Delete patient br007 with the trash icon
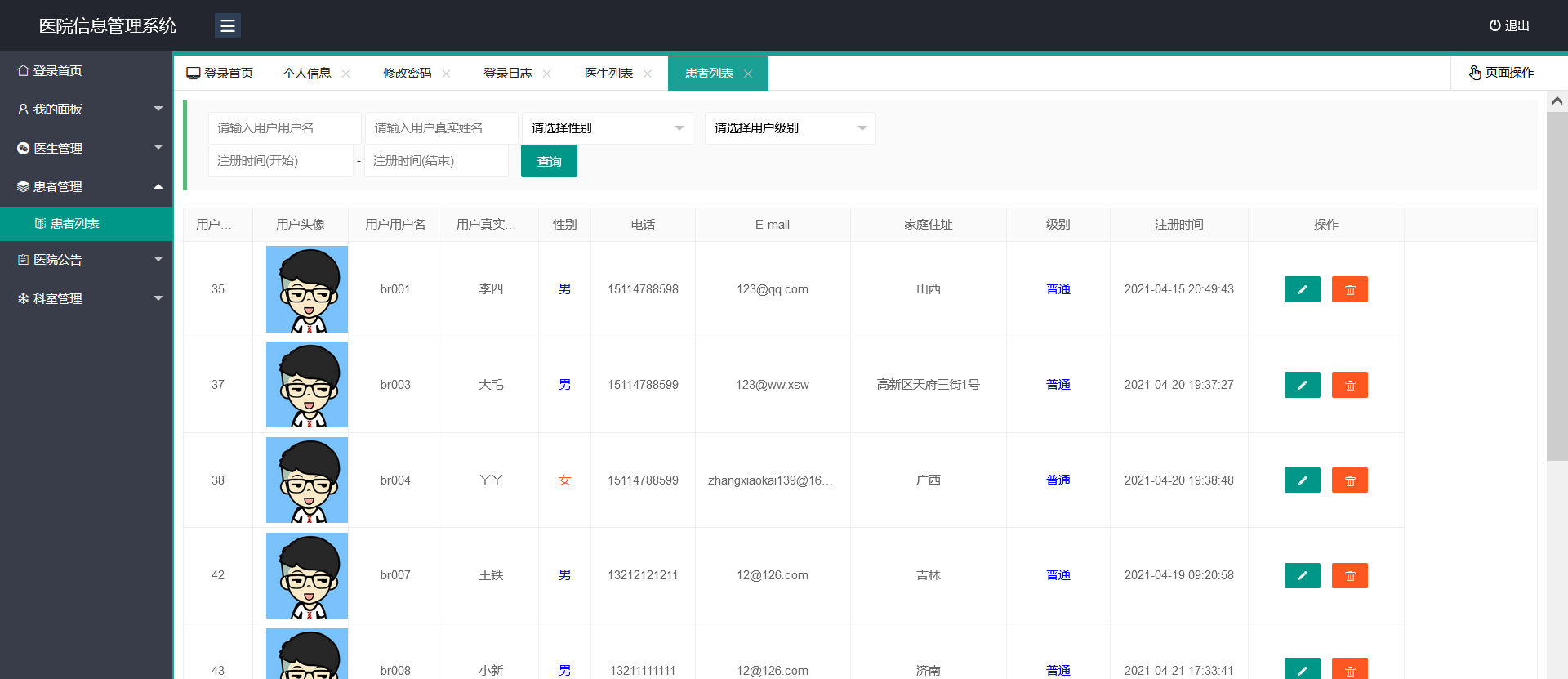The image size is (1568, 679). pos(1350,575)
